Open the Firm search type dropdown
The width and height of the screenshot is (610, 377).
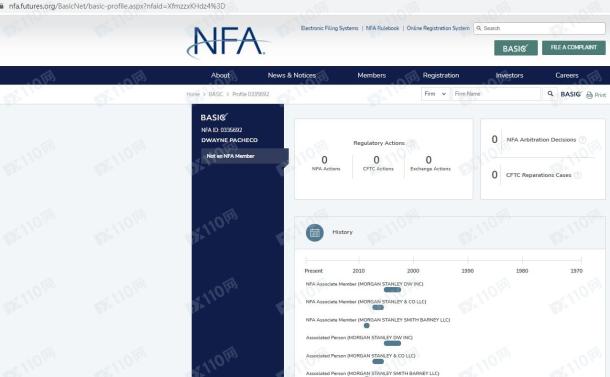pyautogui.click(x=435, y=94)
